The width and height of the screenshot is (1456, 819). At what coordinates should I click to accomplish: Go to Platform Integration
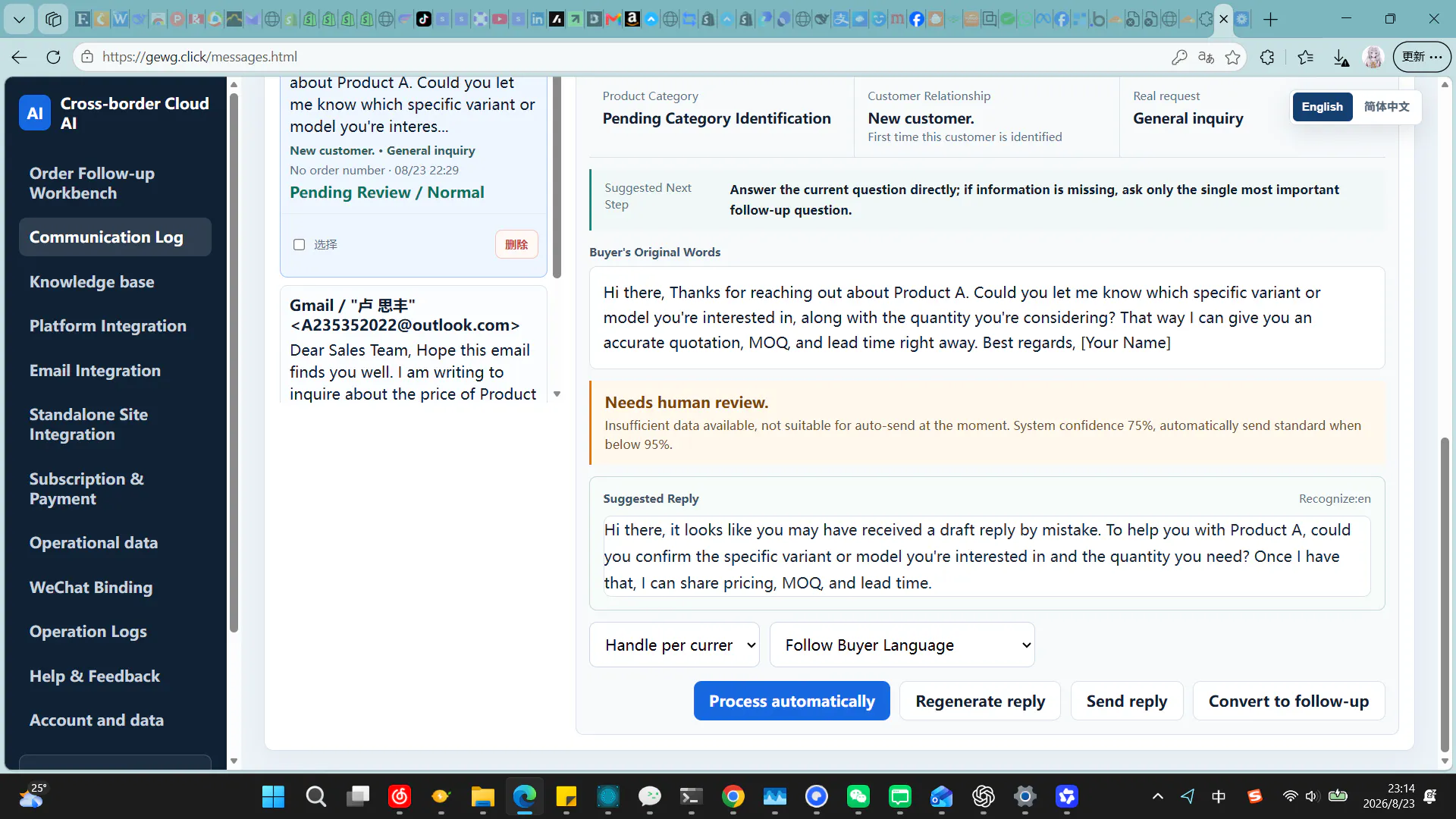click(115, 326)
